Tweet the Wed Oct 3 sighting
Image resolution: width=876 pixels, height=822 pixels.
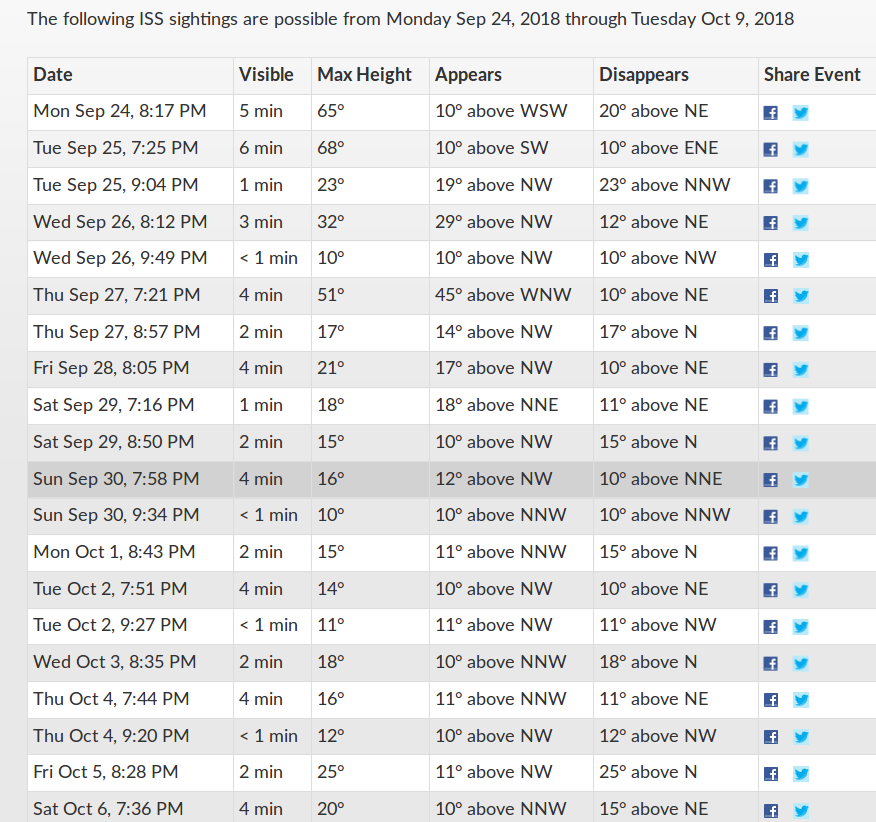click(x=801, y=664)
